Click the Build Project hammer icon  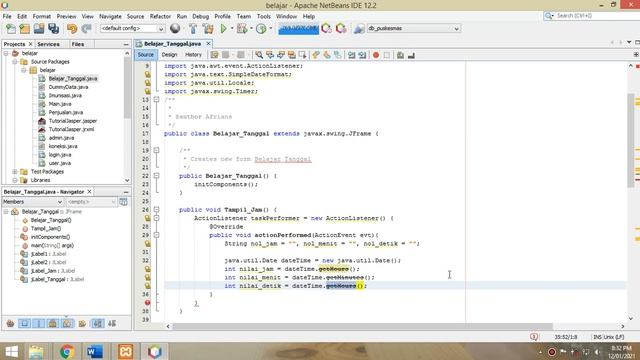(x=193, y=28)
